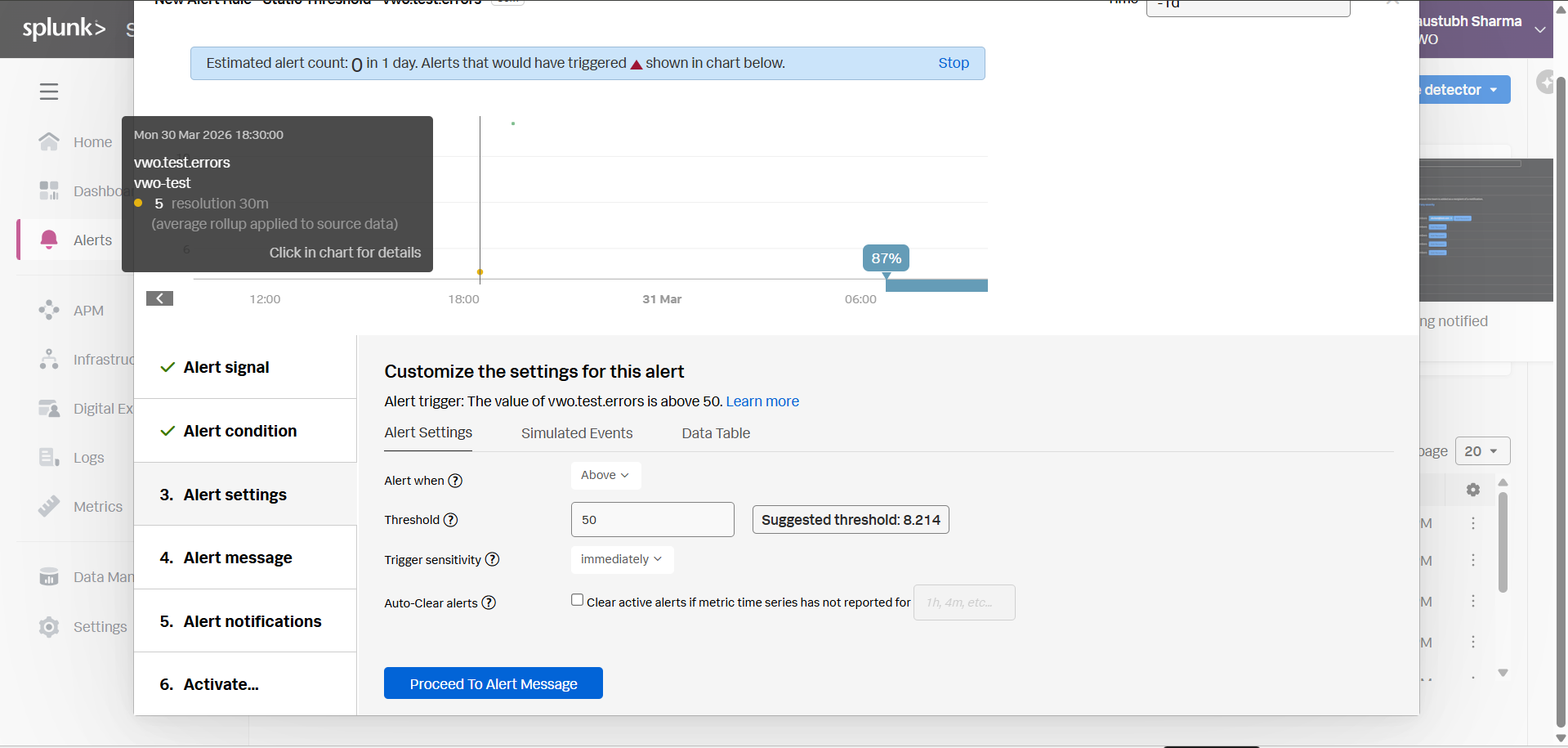Screen dimensions: 1568x748
Task: Open the Dashboards sidebar icon
Action: pos(49,190)
